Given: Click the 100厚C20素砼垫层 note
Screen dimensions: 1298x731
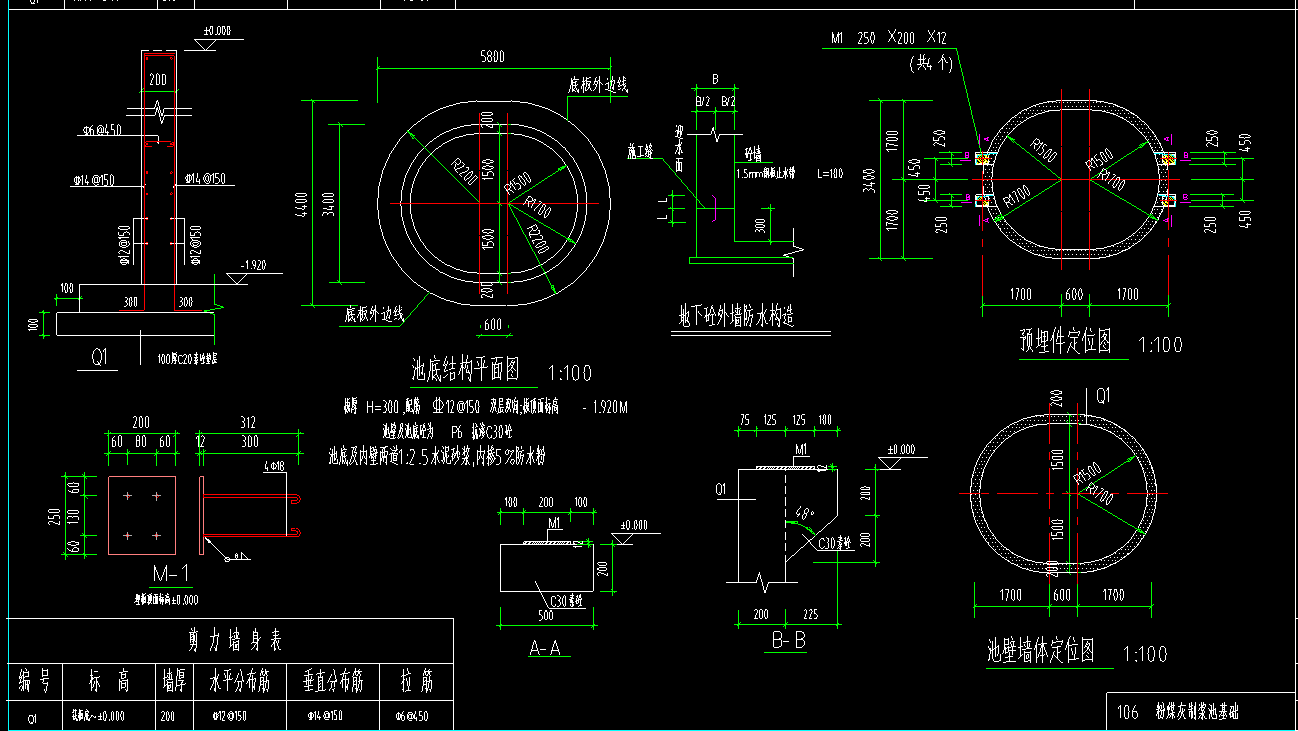Looking at the screenshot, I should 188,357.
